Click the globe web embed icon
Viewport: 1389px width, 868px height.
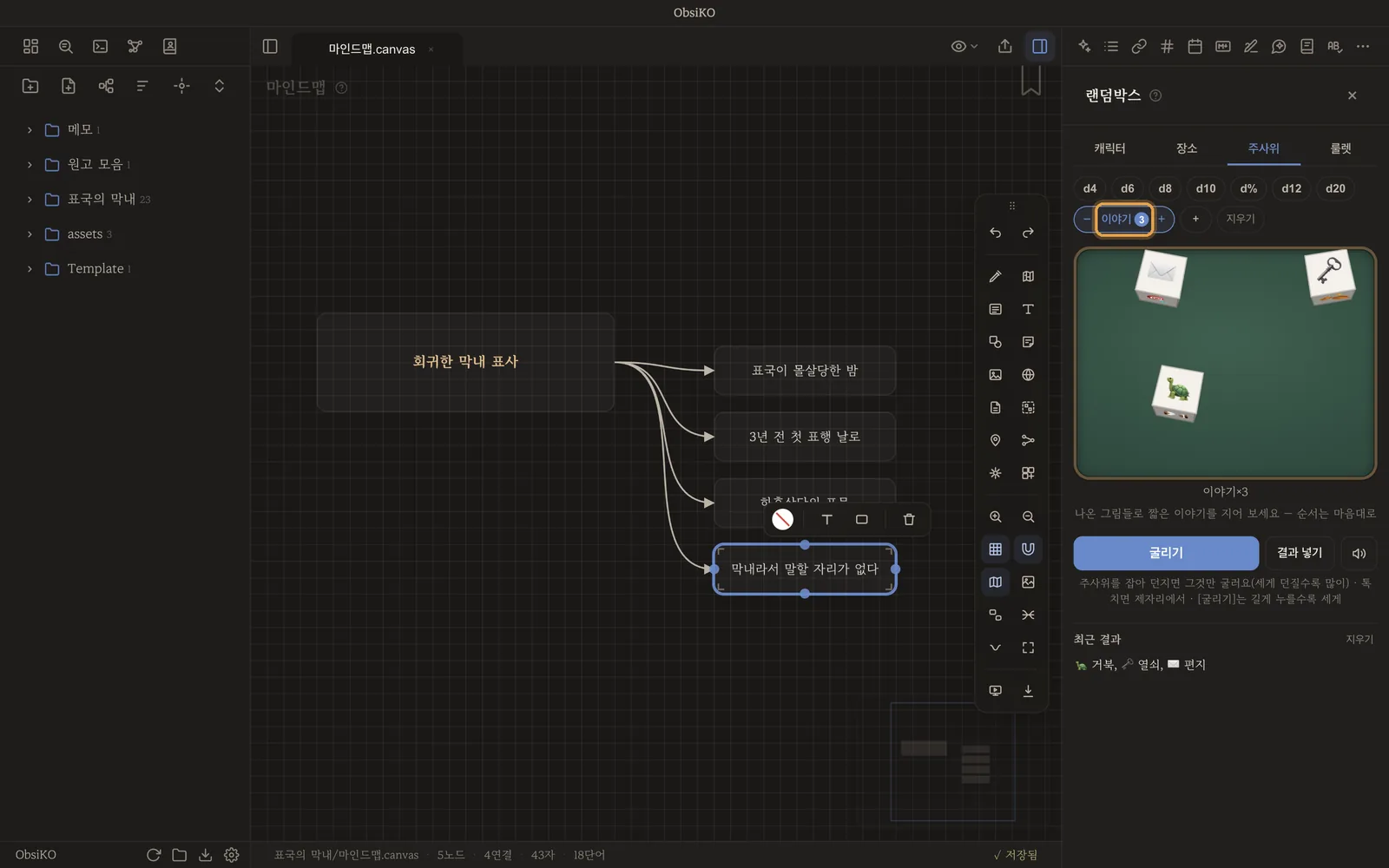(1028, 375)
